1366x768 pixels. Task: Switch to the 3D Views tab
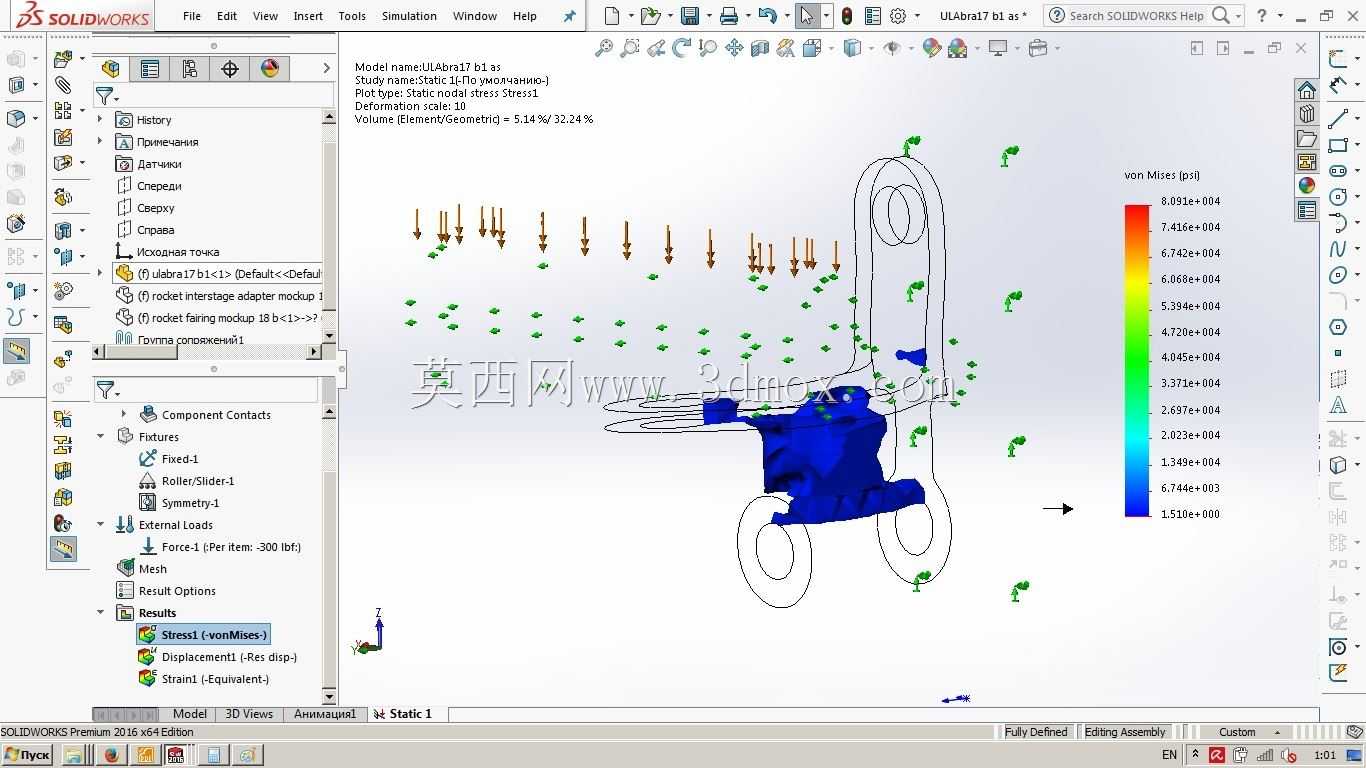pos(249,714)
